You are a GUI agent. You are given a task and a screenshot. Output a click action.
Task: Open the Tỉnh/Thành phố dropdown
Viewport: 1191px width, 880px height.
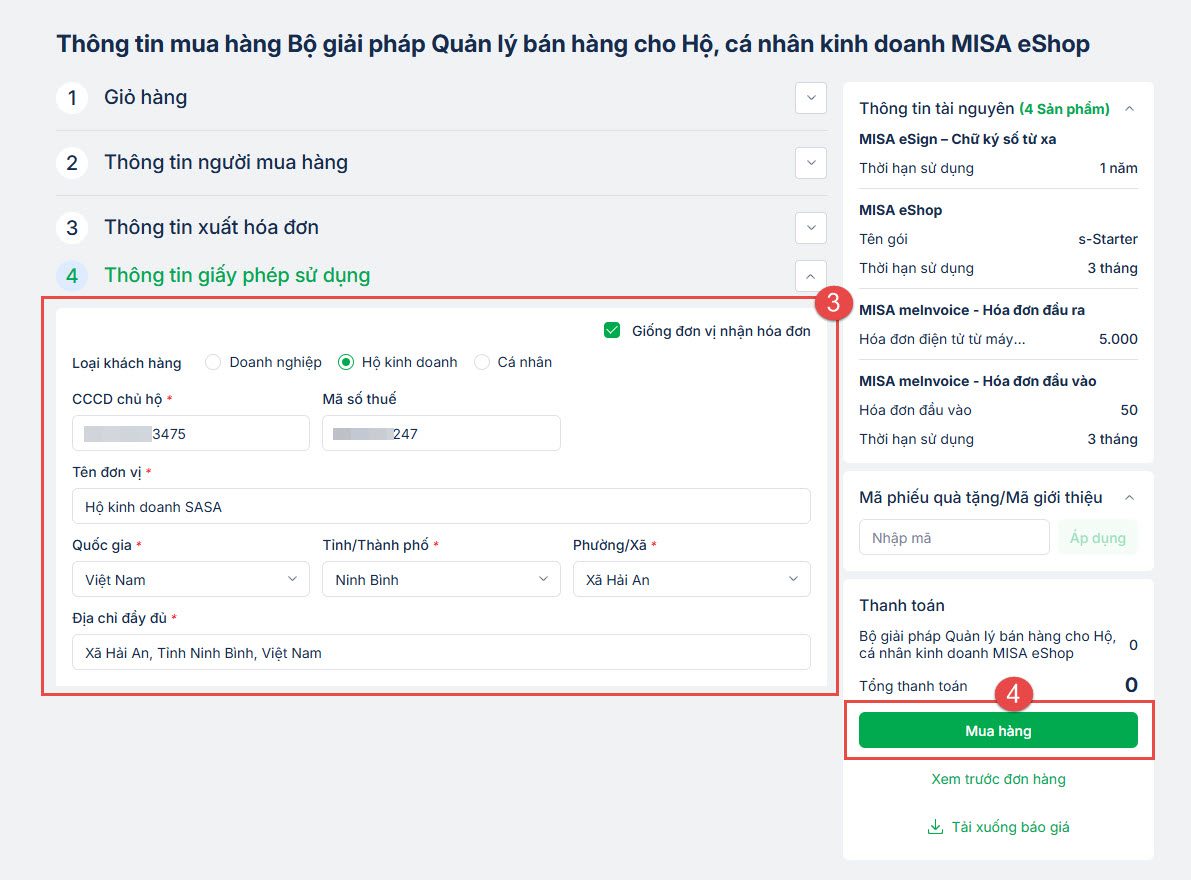tap(441, 579)
